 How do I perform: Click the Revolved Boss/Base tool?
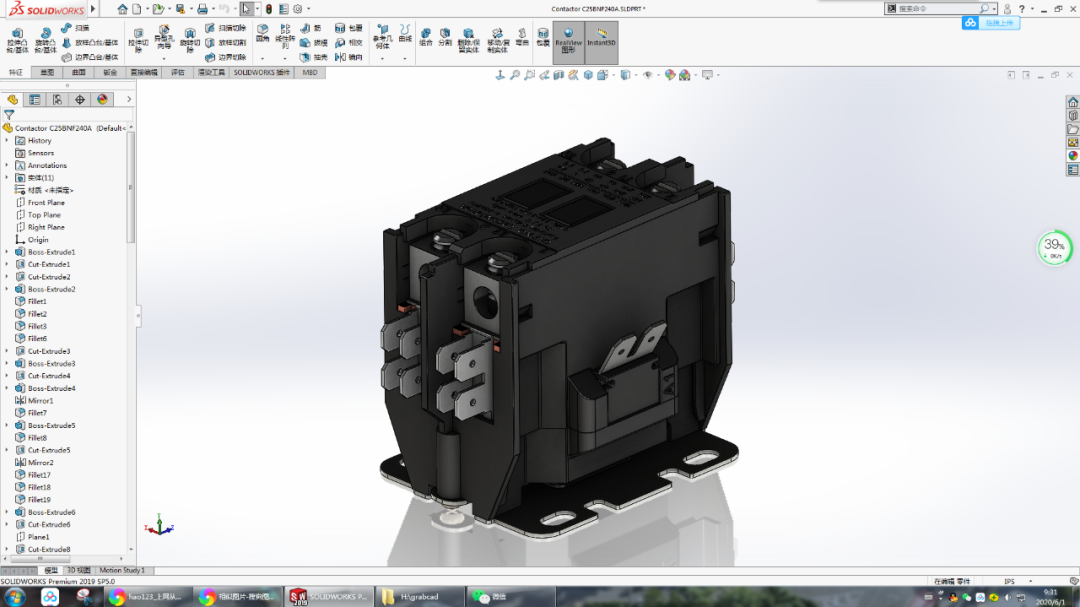[45, 41]
